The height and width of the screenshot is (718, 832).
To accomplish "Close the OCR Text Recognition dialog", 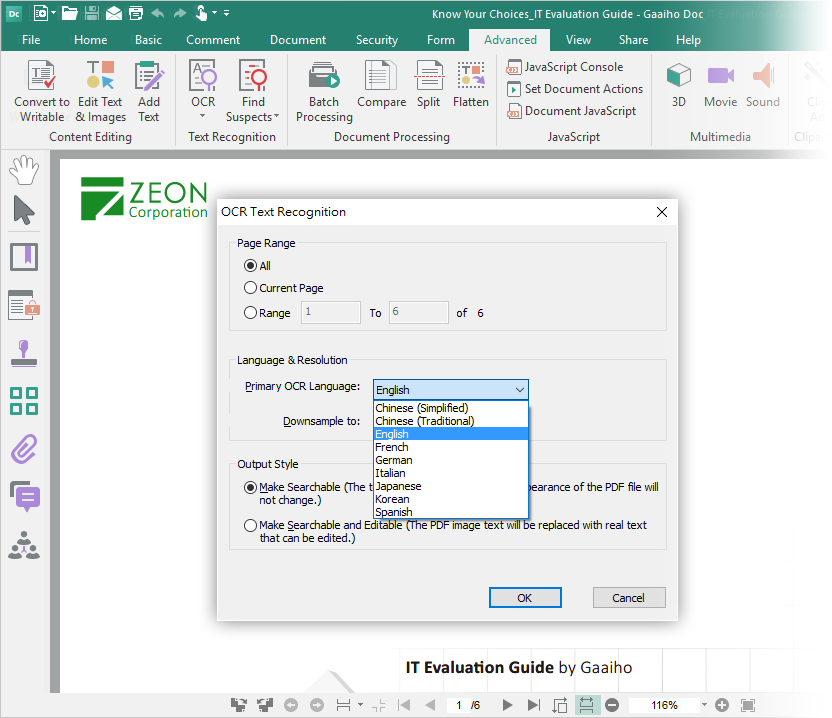I will [x=662, y=212].
